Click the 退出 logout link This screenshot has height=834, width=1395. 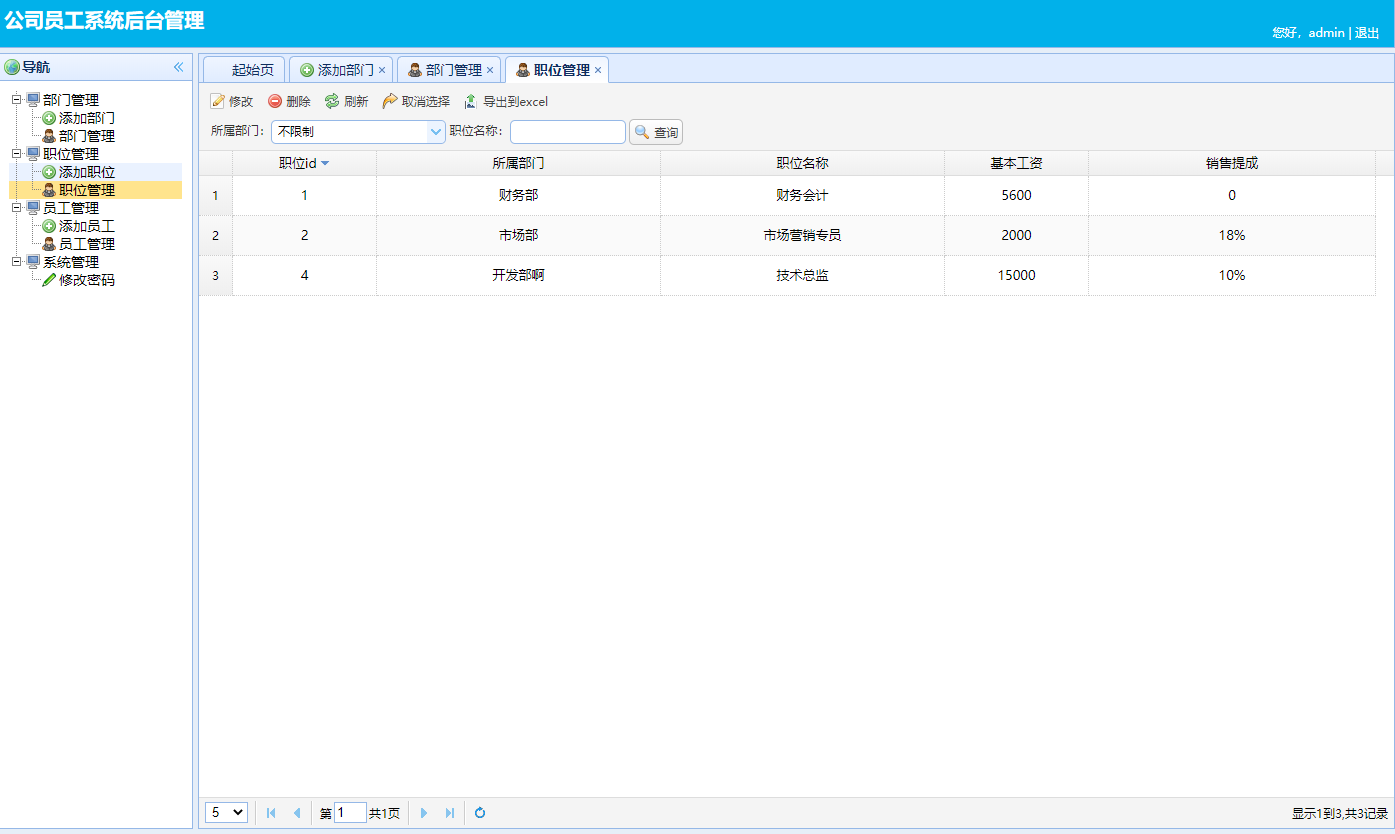tap(1366, 32)
